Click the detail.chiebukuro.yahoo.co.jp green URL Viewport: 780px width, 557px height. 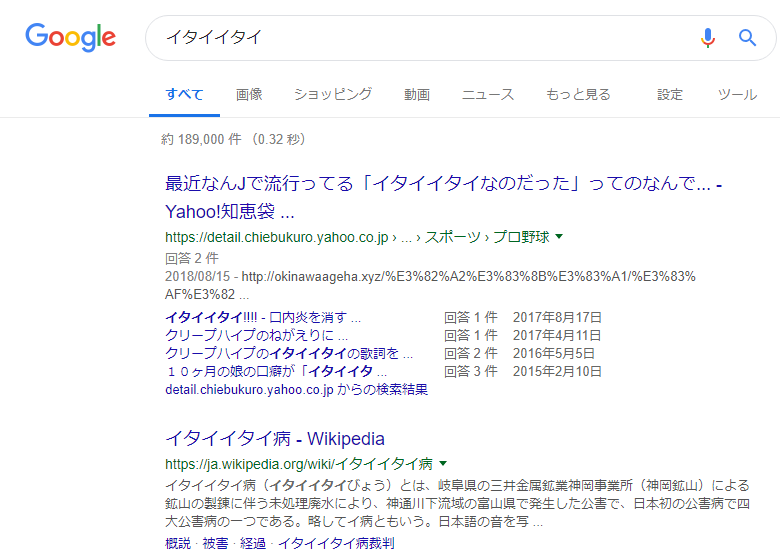[x=357, y=237]
